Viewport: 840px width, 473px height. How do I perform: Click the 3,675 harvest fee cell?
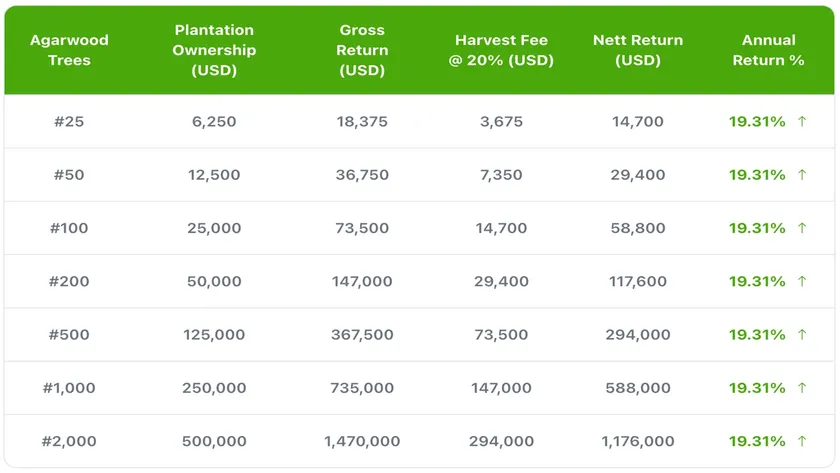[502, 122]
